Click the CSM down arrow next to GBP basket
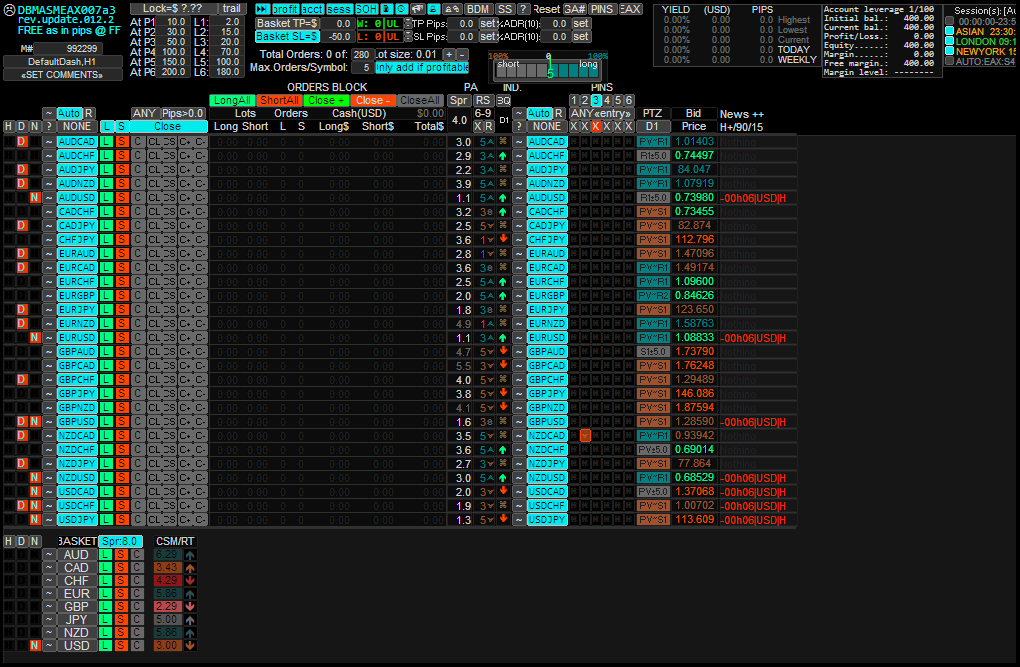 coord(189,606)
